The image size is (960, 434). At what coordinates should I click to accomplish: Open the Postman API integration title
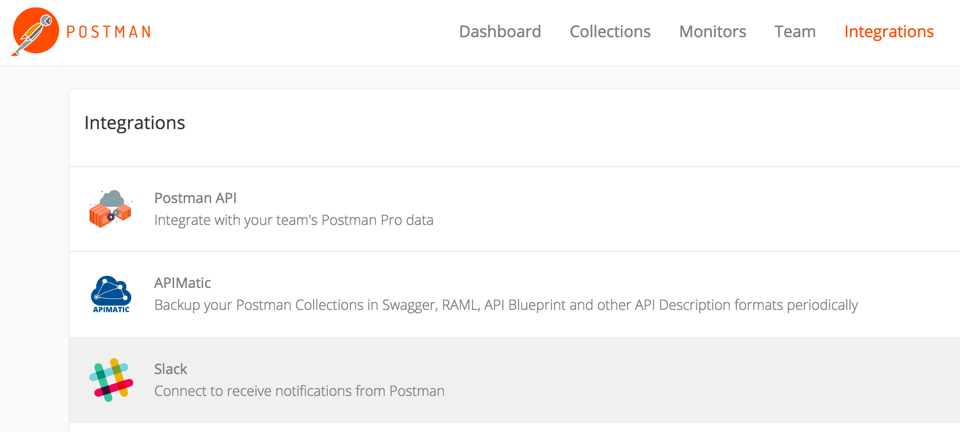pos(195,198)
